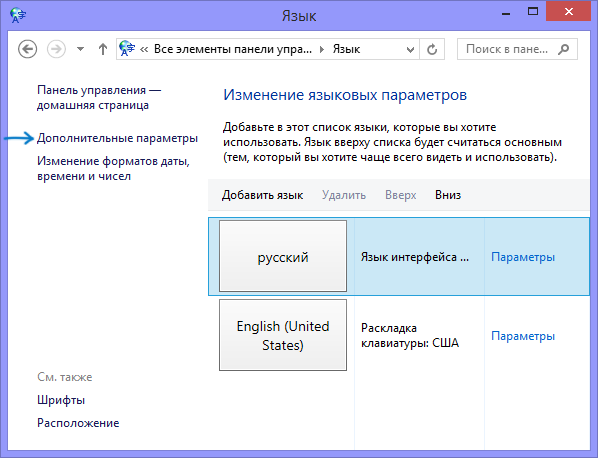Go back with the Back arrow button

pyautogui.click(x=27, y=49)
